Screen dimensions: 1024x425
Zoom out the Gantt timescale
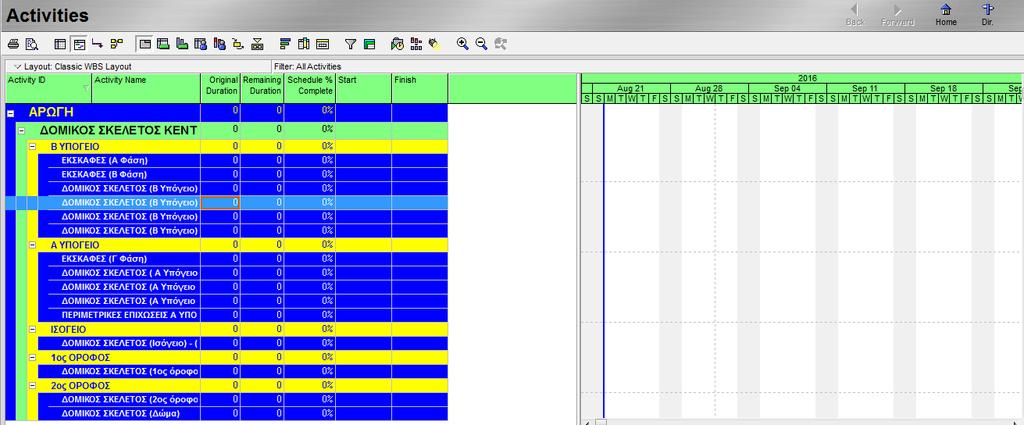[x=481, y=44]
